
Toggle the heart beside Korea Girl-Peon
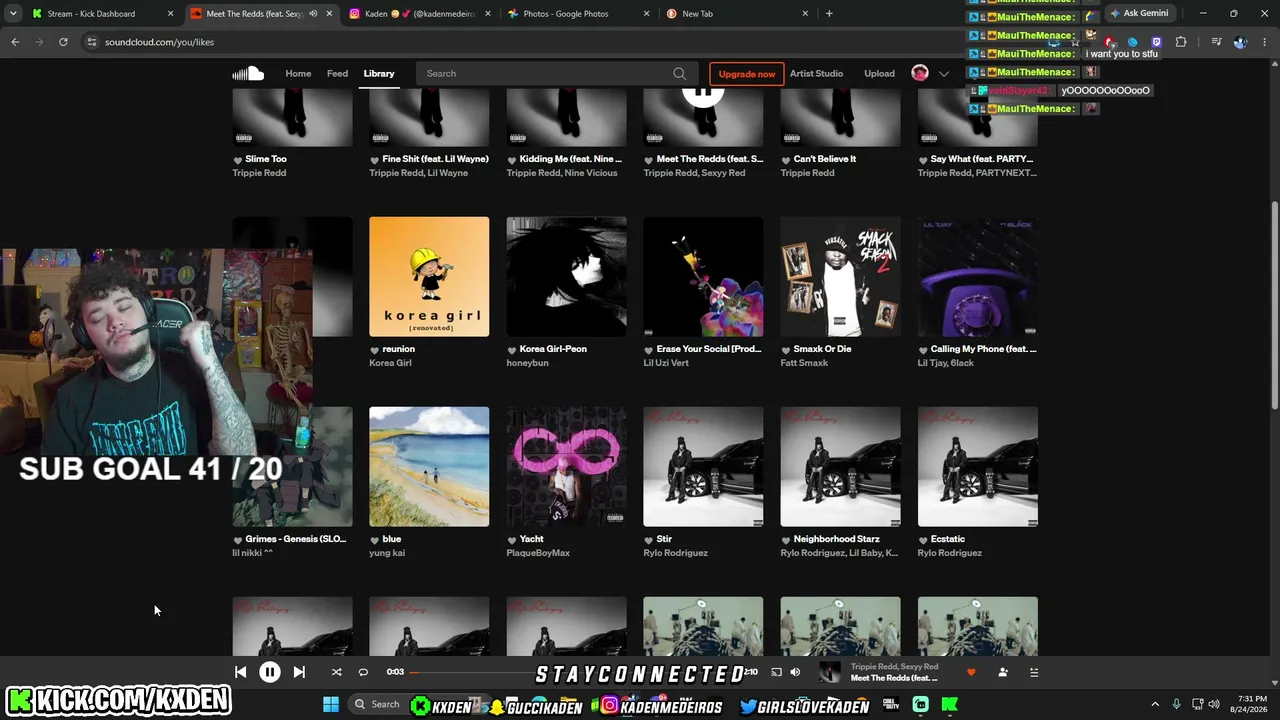512,350
